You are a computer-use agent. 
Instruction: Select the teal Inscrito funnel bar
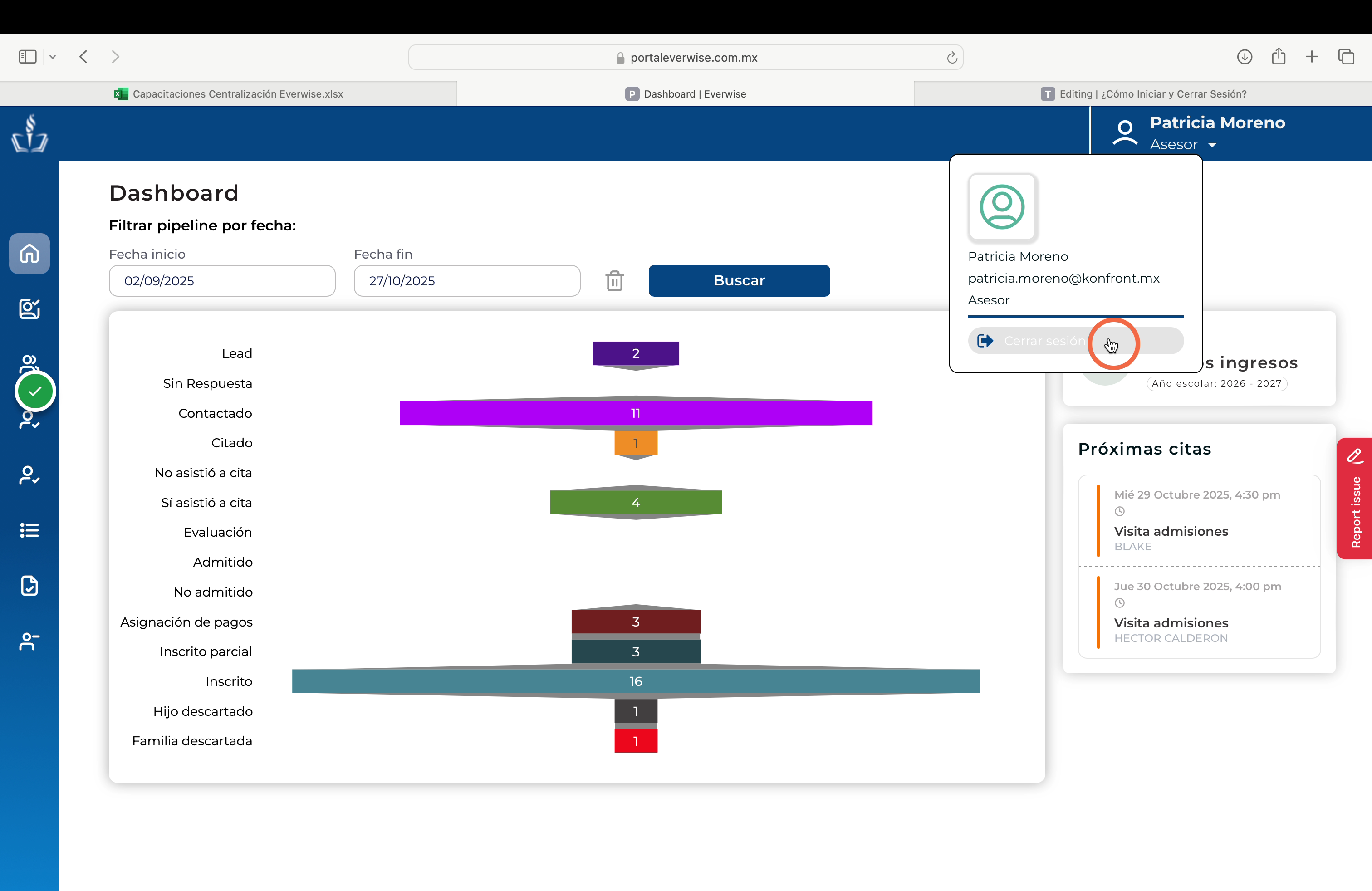tap(636, 681)
